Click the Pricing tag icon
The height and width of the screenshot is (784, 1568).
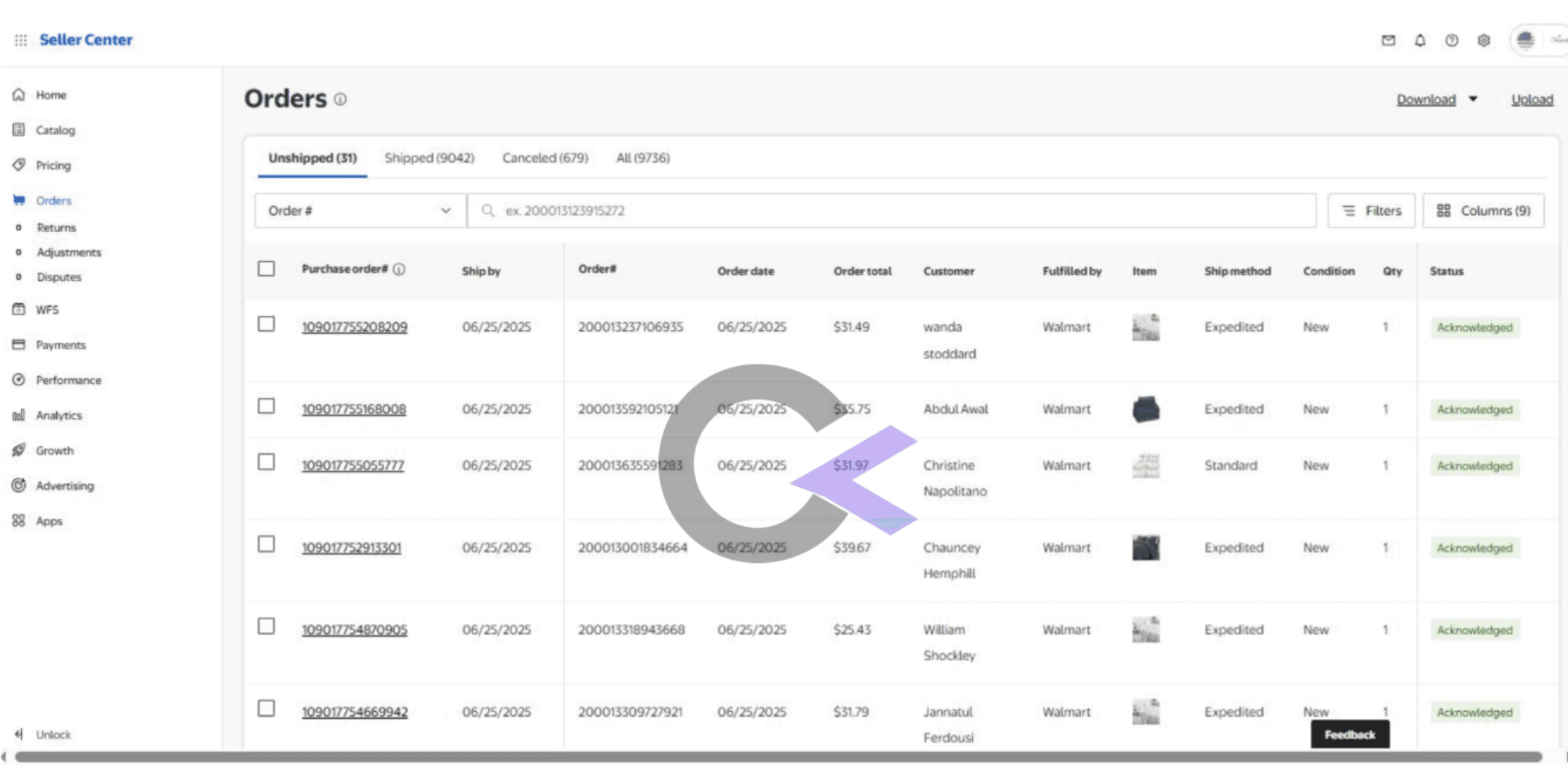(x=19, y=165)
